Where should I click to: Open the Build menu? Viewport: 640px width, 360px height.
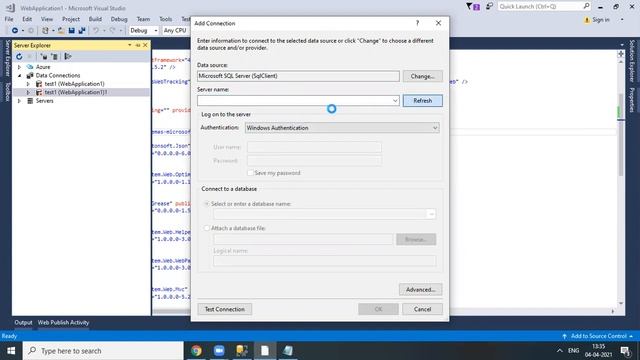[x=95, y=19]
